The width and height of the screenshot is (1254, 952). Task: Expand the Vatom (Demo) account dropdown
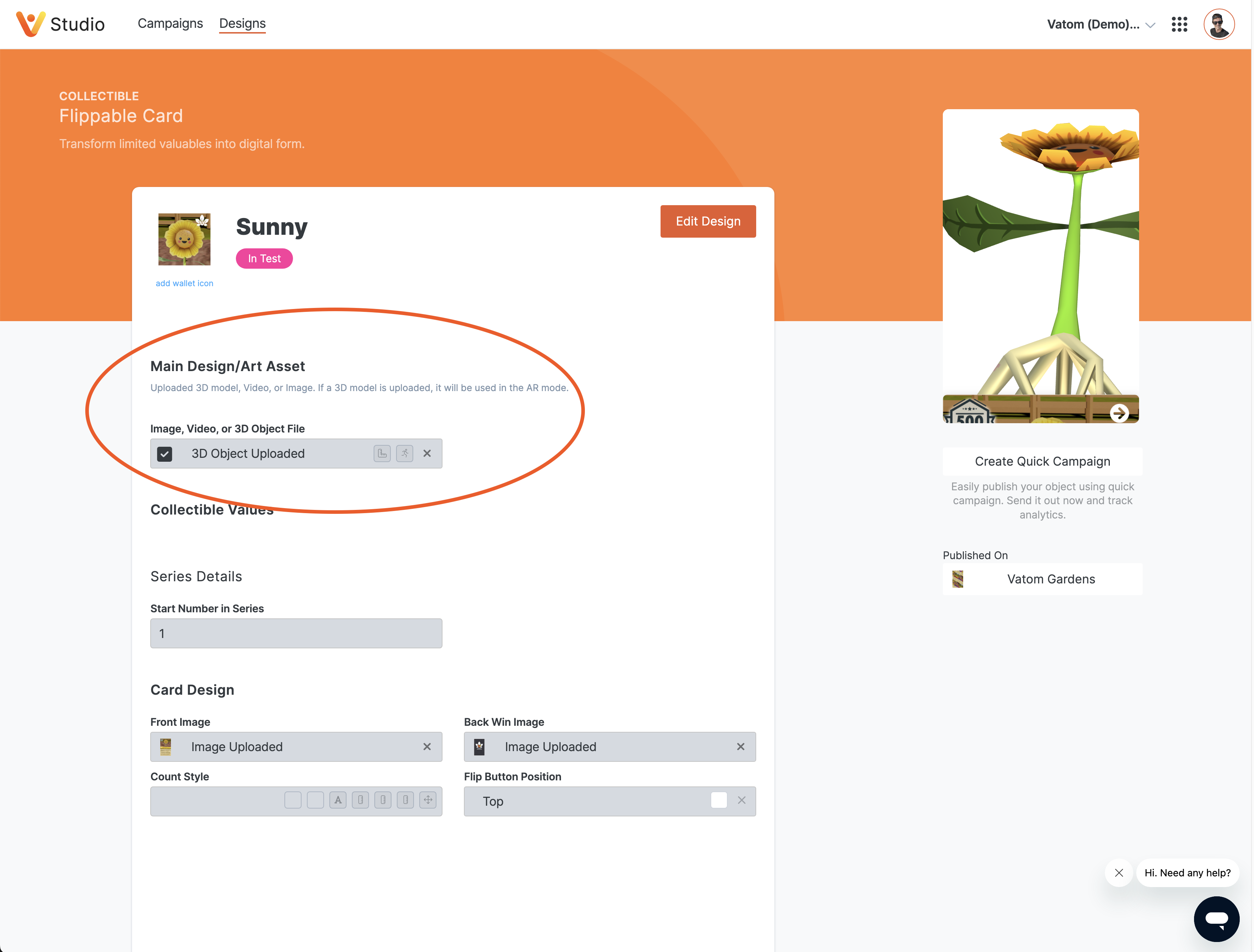[1100, 24]
